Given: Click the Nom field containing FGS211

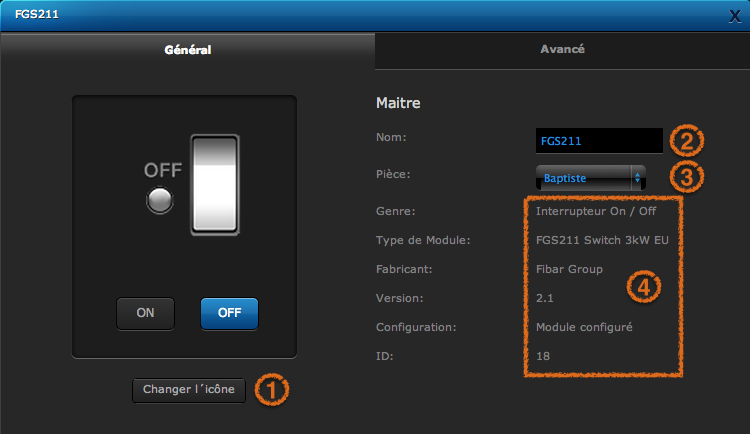Looking at the screenshot, I should [x=598, y=141].
